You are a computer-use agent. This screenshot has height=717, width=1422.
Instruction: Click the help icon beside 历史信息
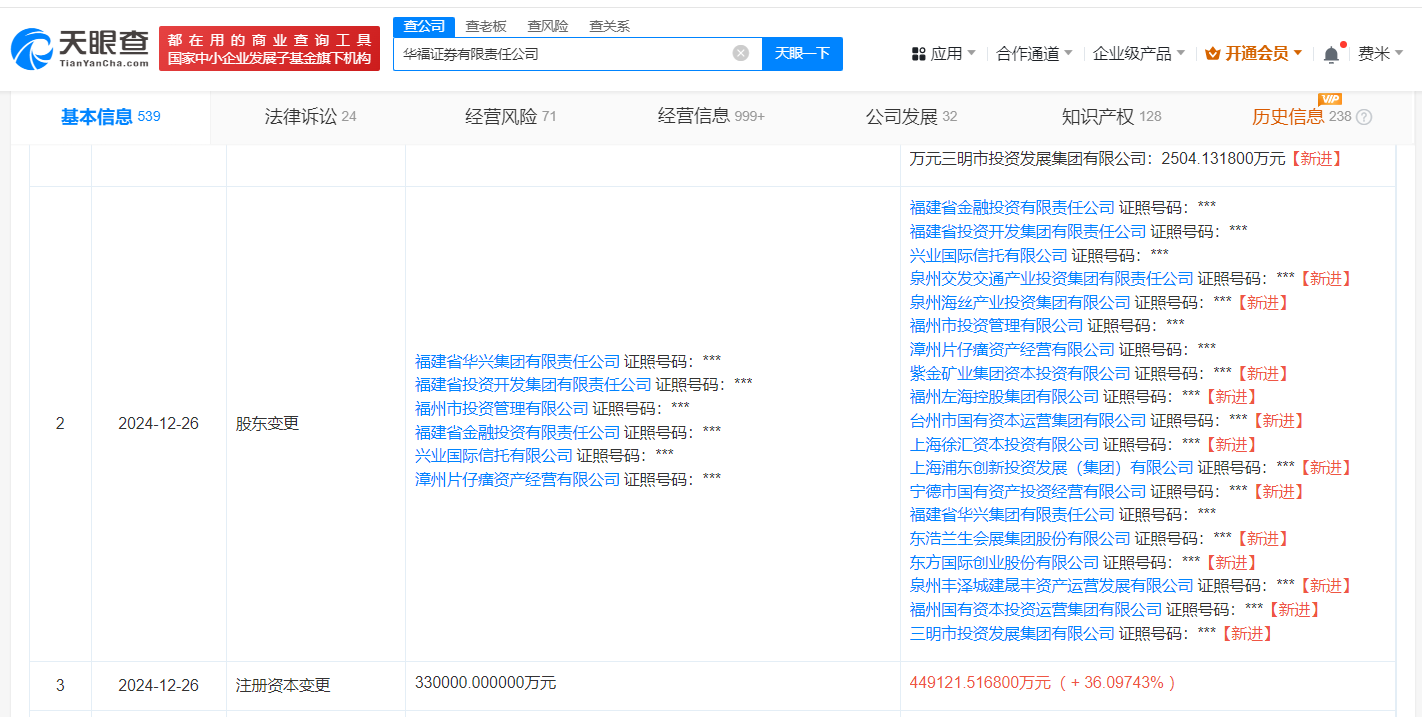[x=1364, y=117]
